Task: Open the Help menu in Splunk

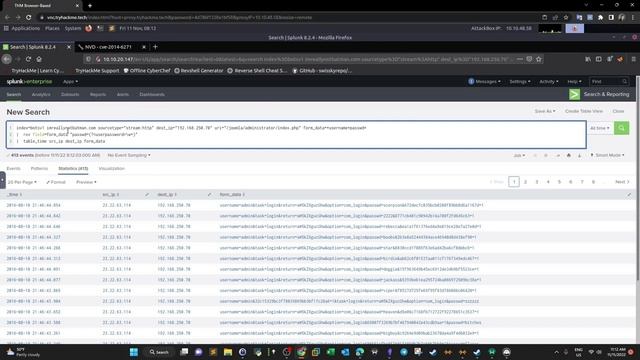Action: point(574,82)
